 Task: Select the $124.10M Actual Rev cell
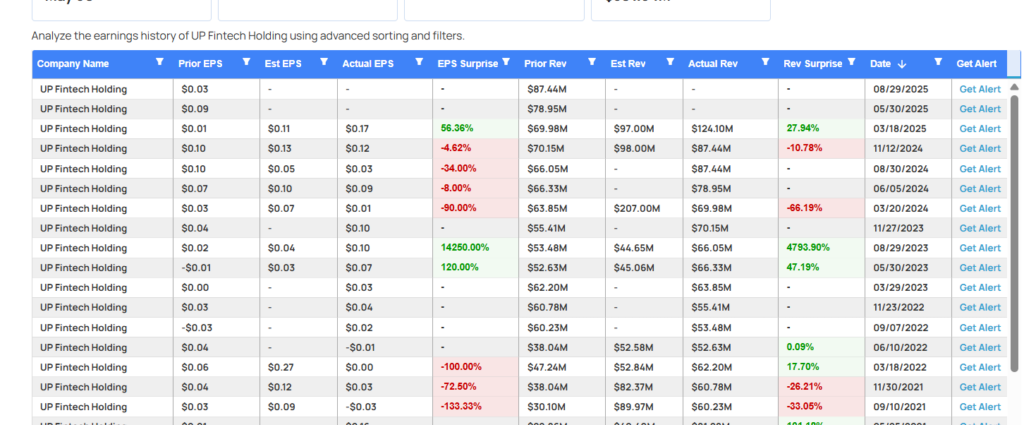click(x=731, y=129)
